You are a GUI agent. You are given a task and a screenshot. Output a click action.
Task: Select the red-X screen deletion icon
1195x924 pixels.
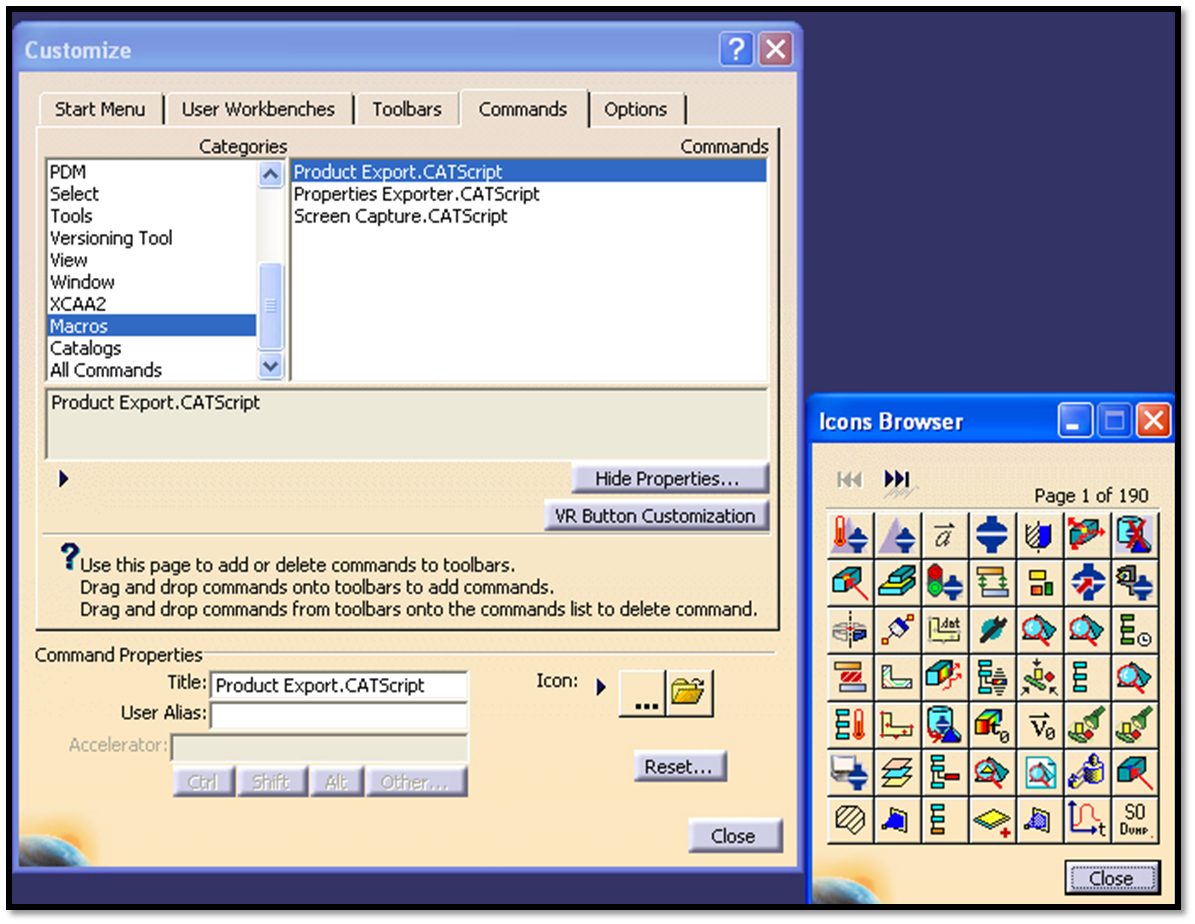coord(1135,533)
